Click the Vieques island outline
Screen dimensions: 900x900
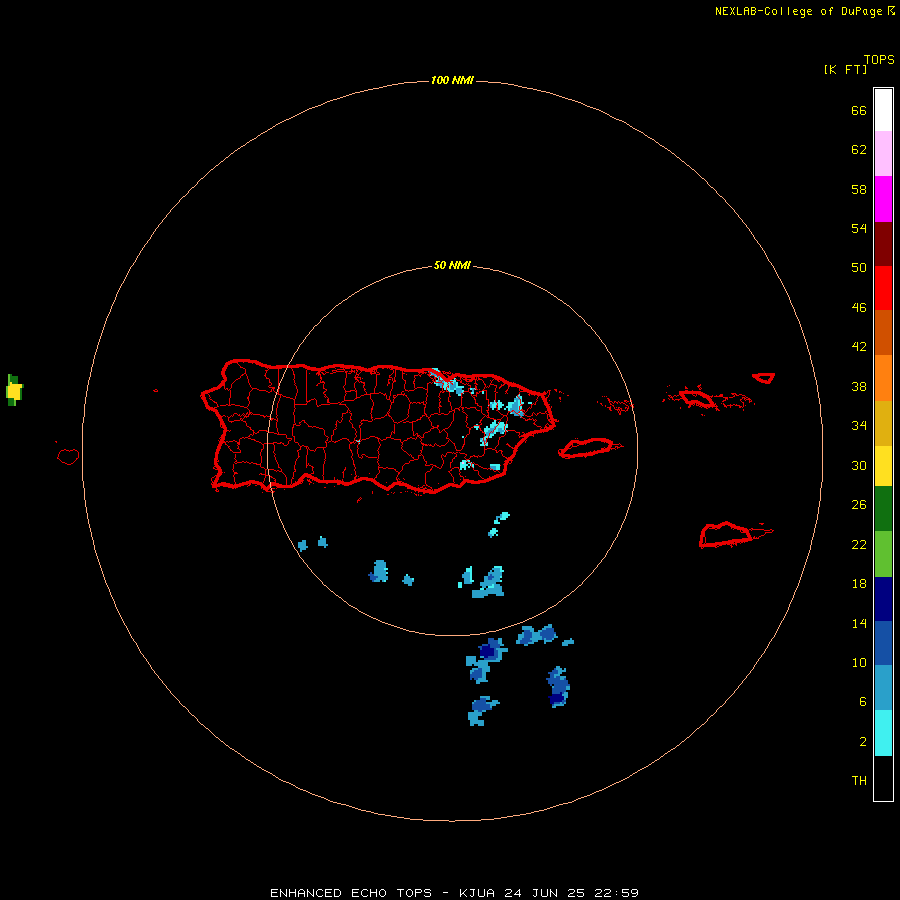tap(589, 448)
